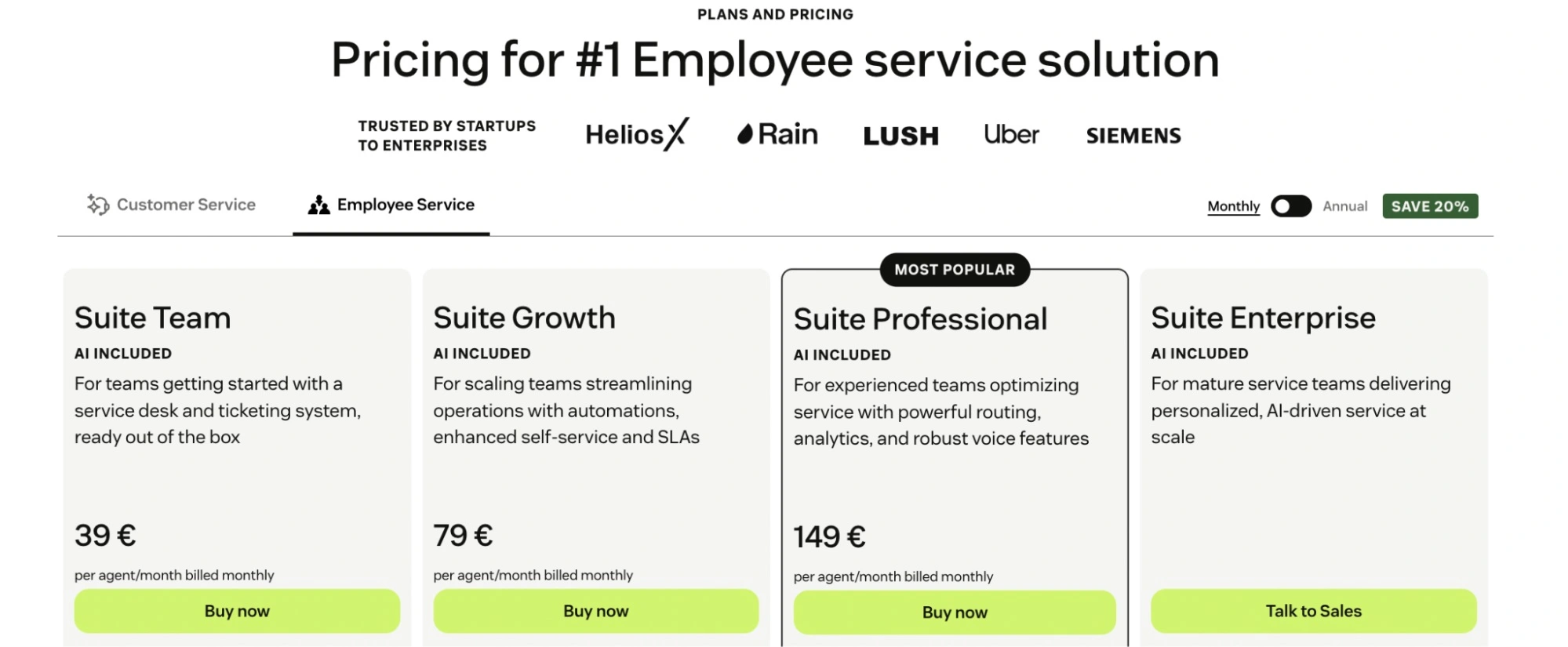Select the Employee Service tab
1568x647 pixels.
pyautogui.click(x=405, y=205)
